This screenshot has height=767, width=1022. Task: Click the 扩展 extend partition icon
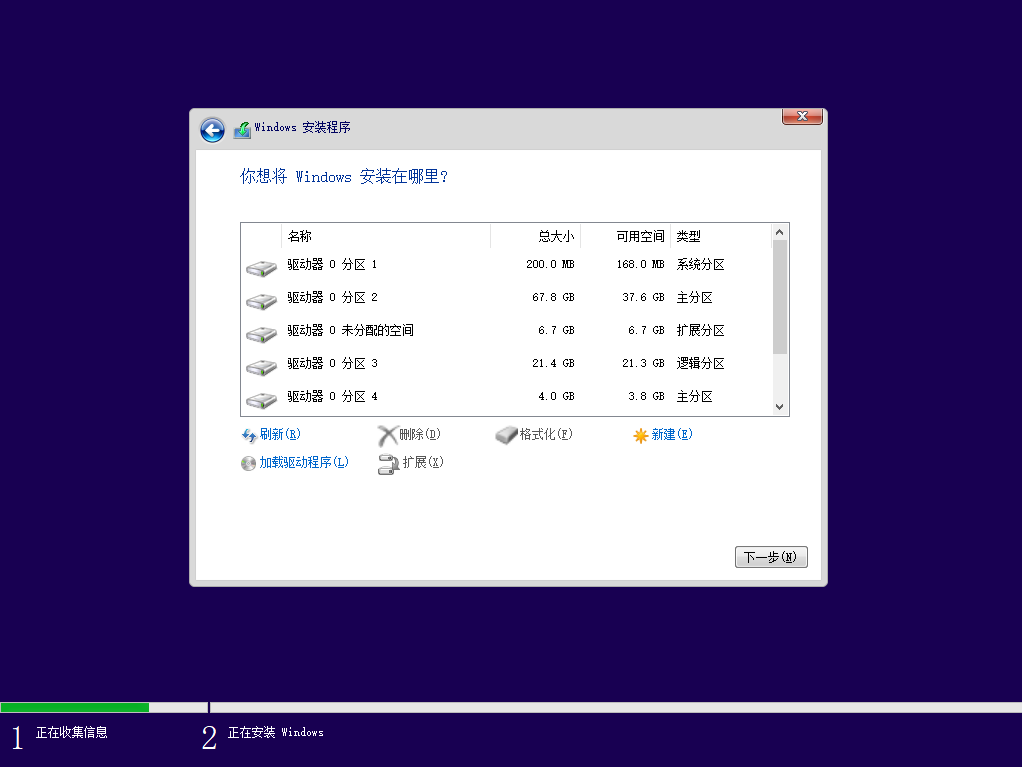[389, 463]
